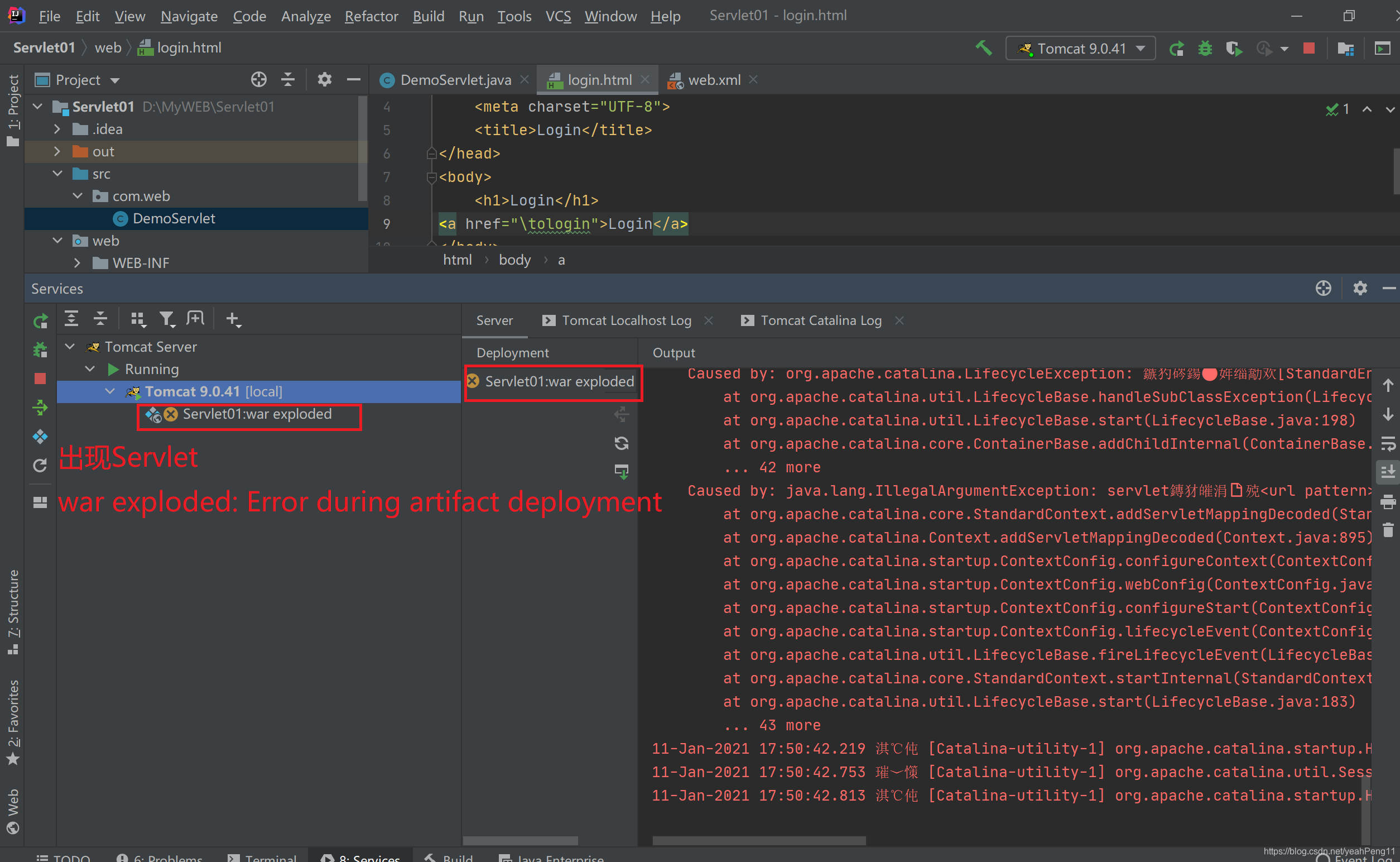Click Expand All in Services toolbar
Image resolution: width=1400 pixels, height=862 pixels.
pyautogui.click(x=71, y=319)
